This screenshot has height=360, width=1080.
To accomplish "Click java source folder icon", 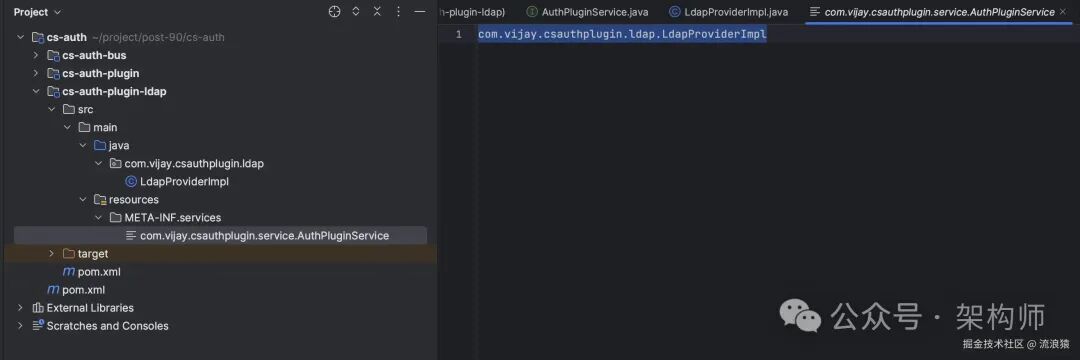I will [x=100, y=145].
